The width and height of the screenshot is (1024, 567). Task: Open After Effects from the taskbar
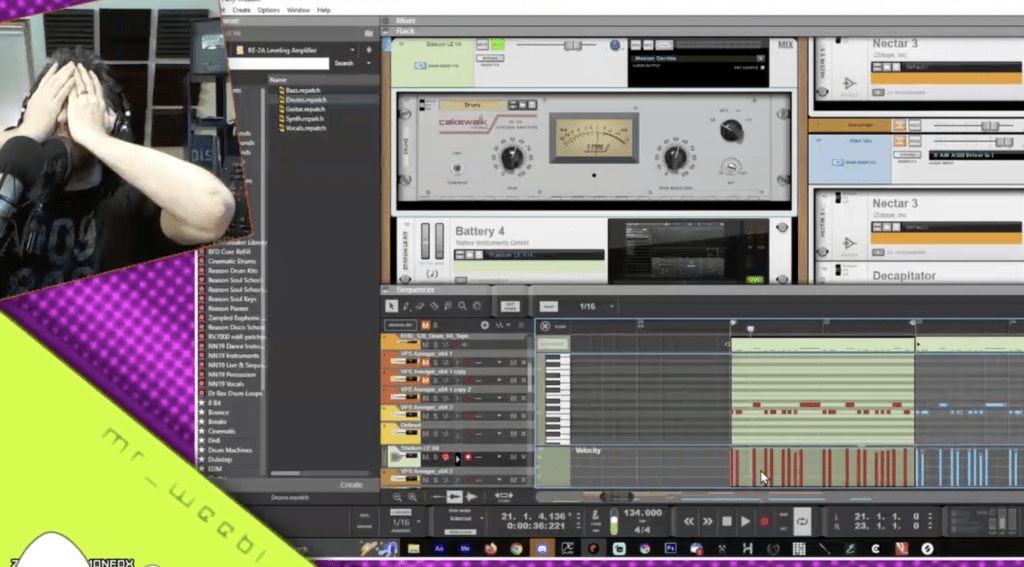[x=440, y=549]
